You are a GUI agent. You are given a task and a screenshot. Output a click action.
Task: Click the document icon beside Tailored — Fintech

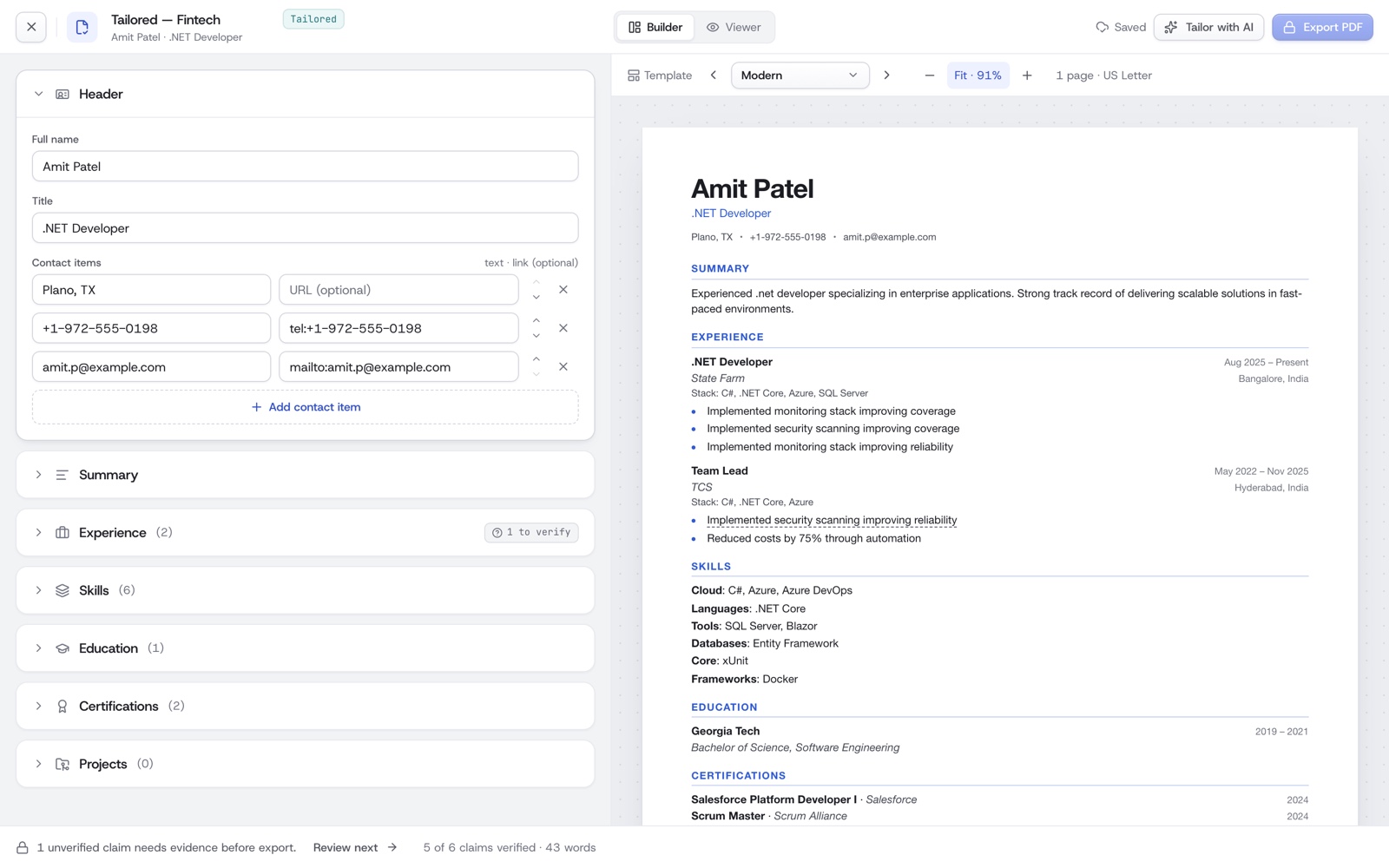point(82,27)
